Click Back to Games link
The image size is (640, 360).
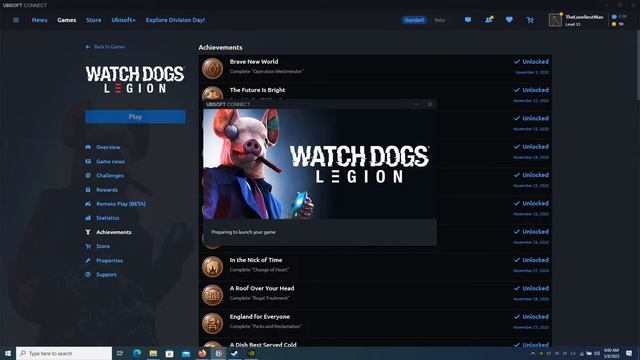pyautogui.click(x=105, y=47)
